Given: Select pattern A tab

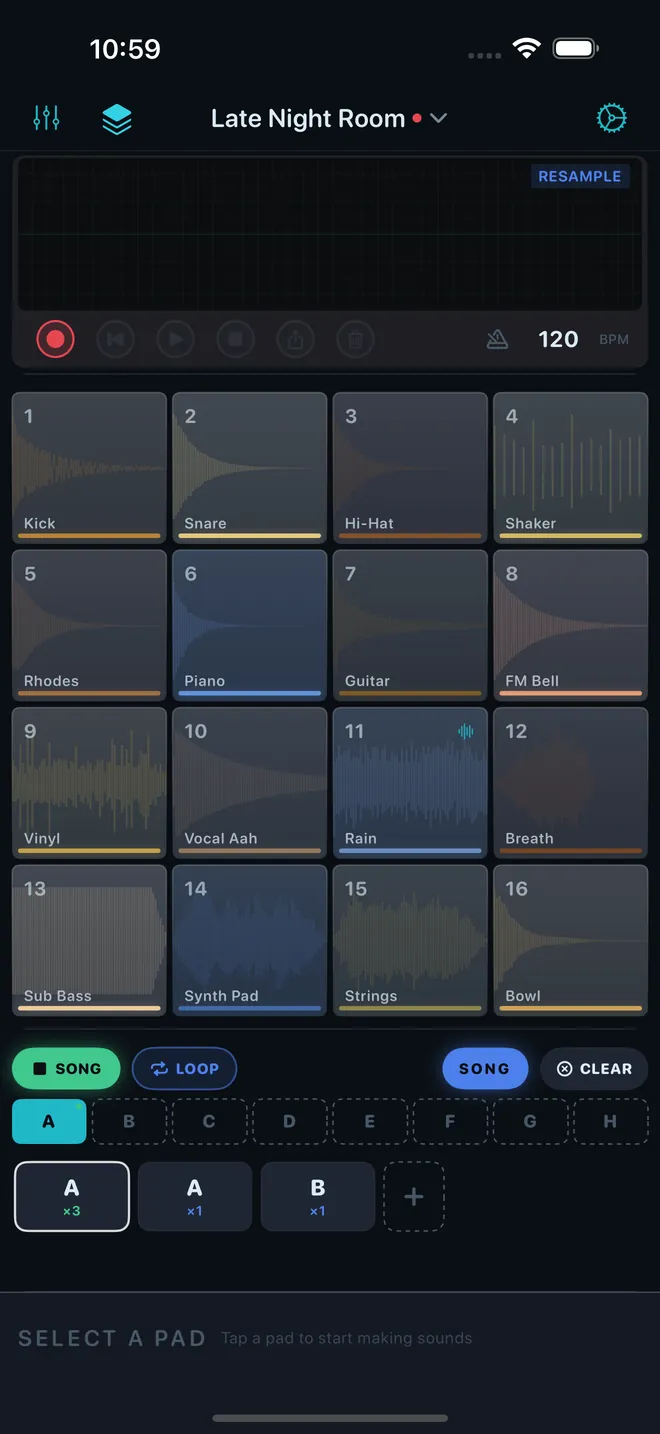Looking at the screenshot, I should pos(49,1121).
